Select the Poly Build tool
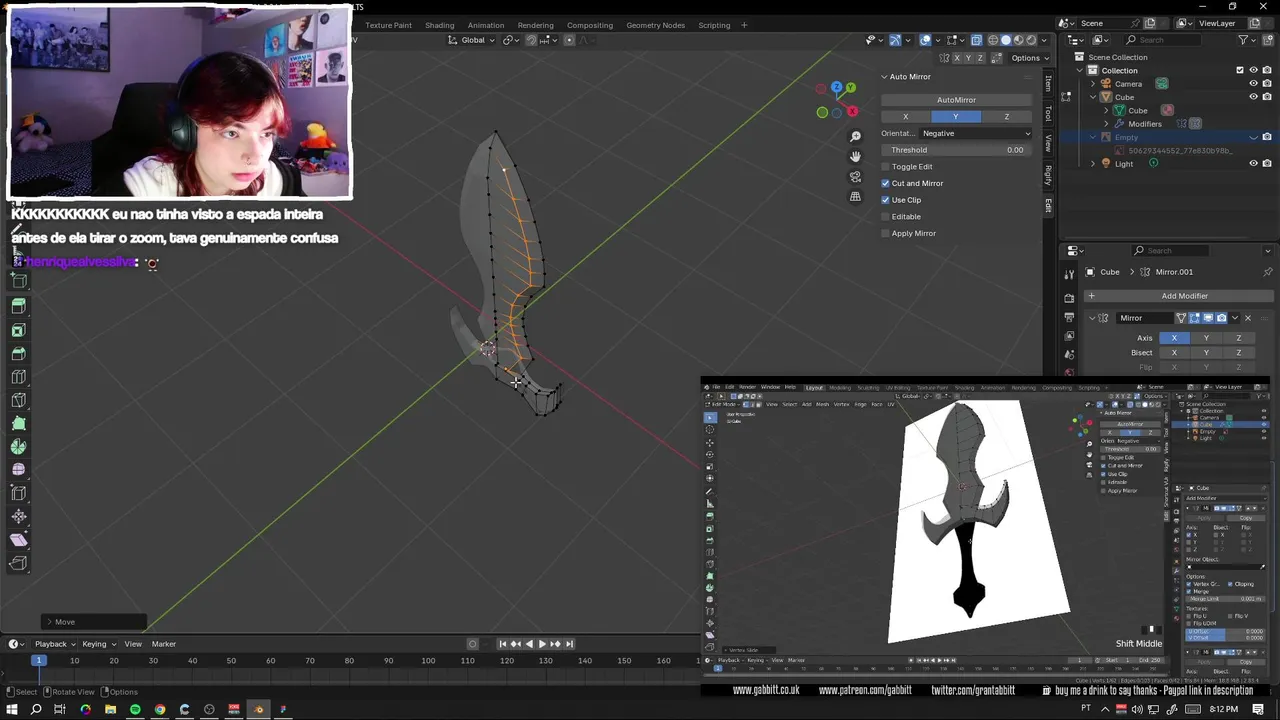 (x=18, y=423)
